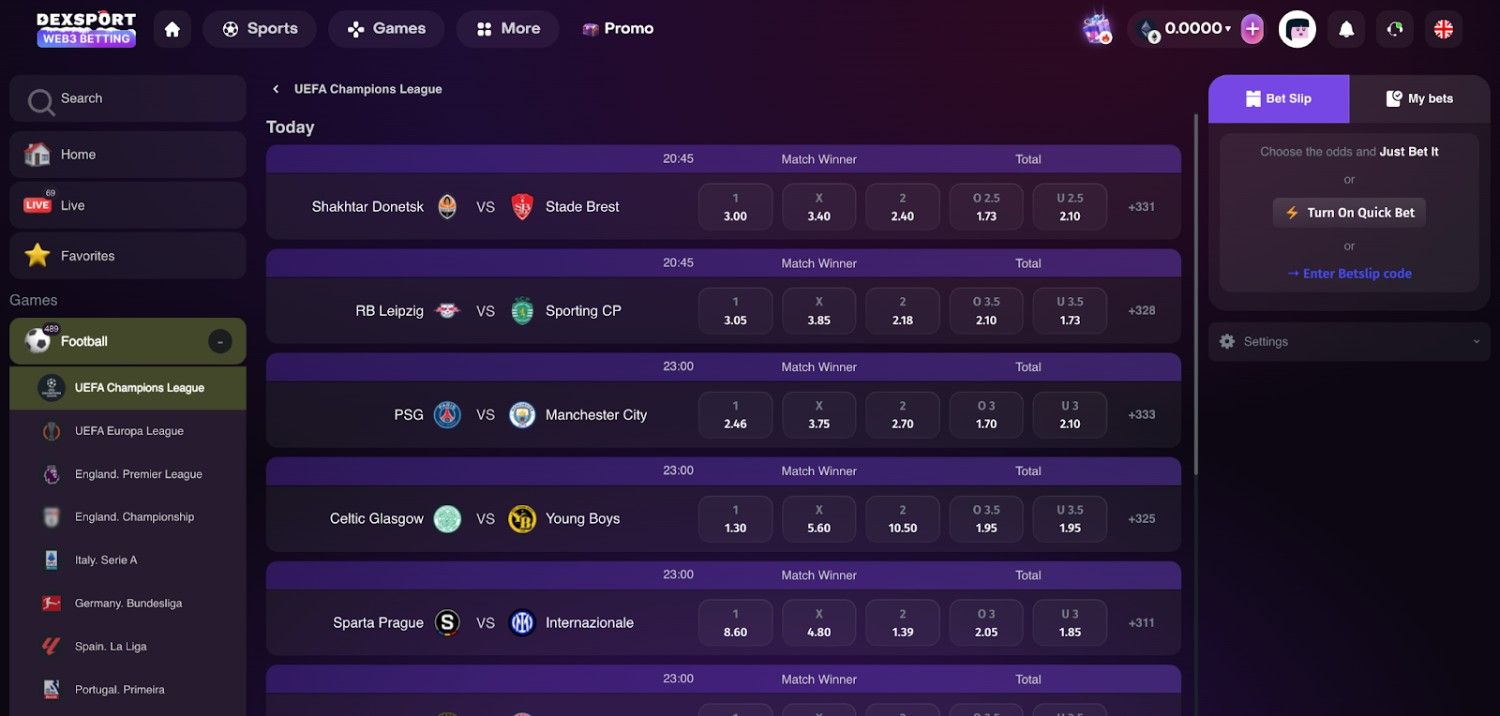Collapse the Football category

[220, 342]
